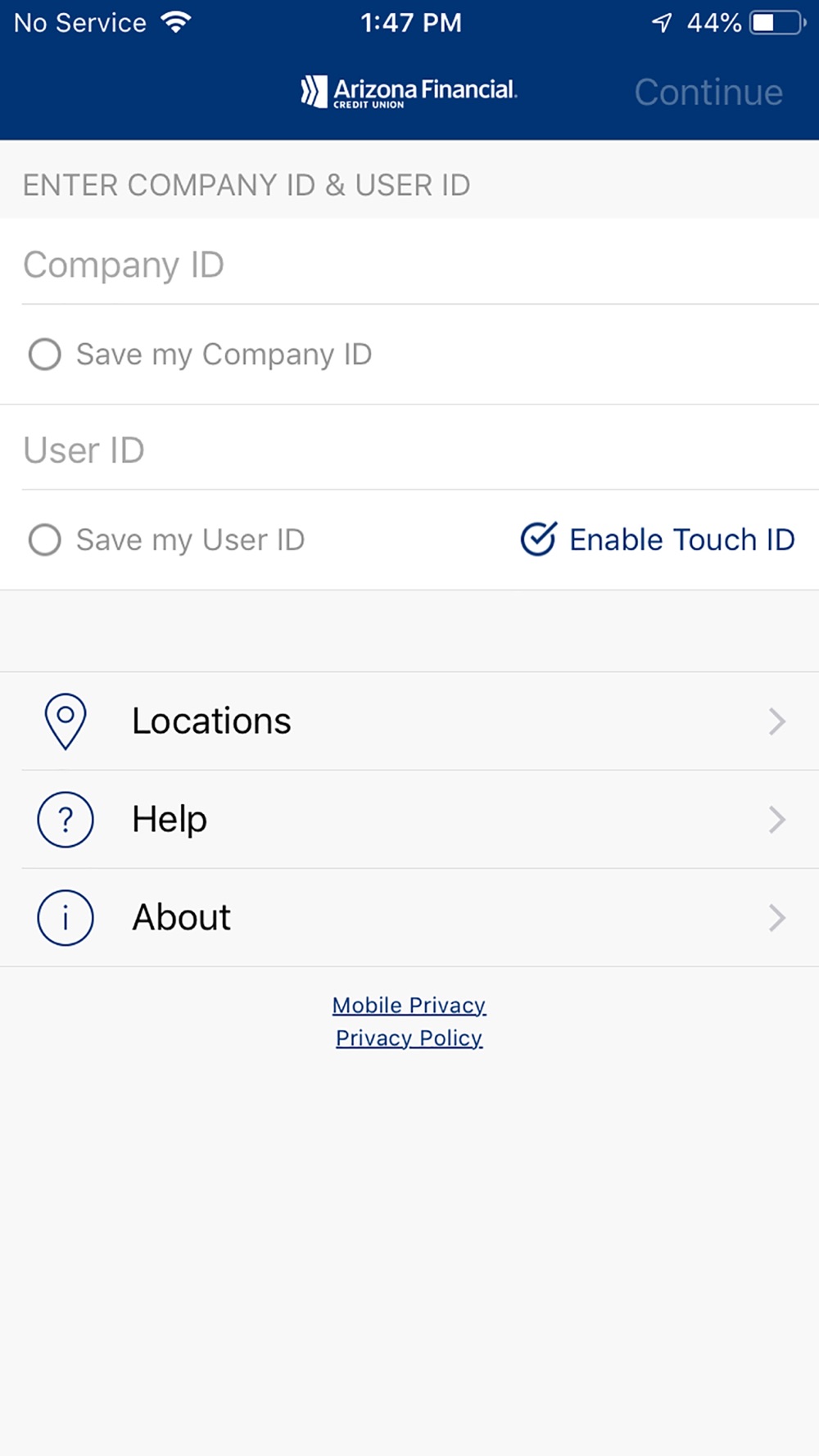Open the Privacy Policy link
Viewport: 819px width, 1456px height.
(409, 1038)
